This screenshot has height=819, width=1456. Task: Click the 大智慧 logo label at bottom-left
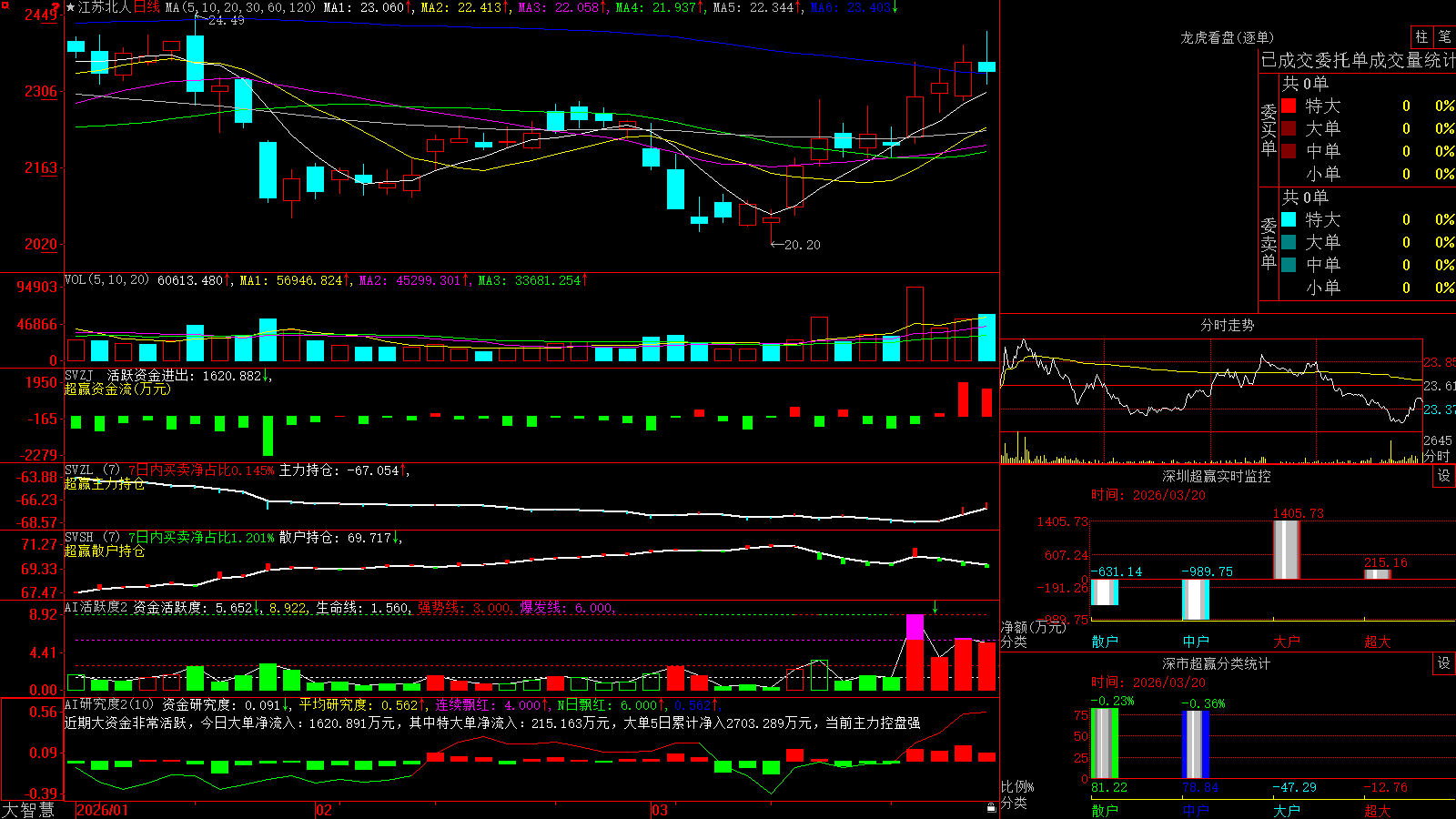click(28, 810)
